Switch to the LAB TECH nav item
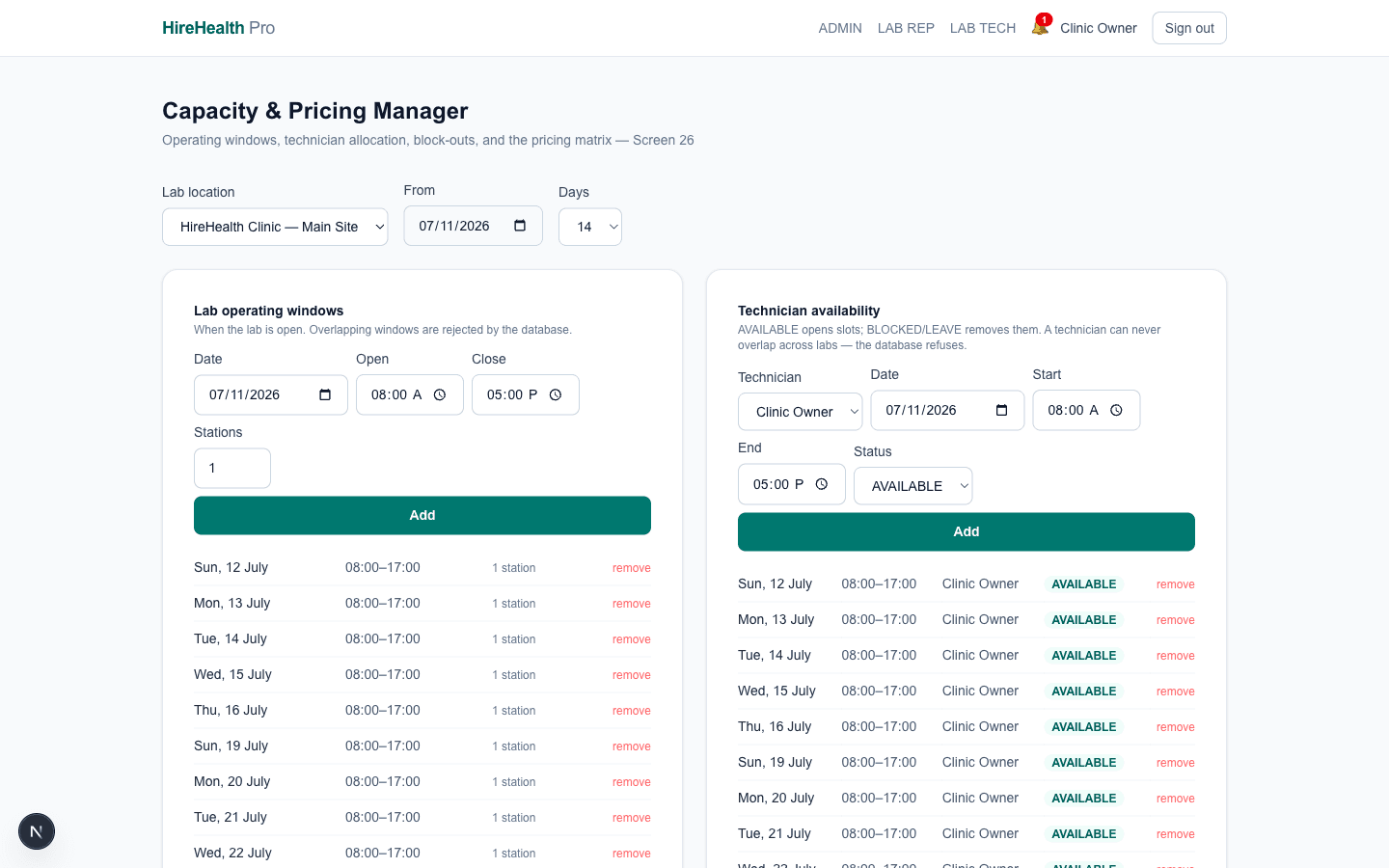The height and width of the screenshot is (868, 1389). click(983, 28)
